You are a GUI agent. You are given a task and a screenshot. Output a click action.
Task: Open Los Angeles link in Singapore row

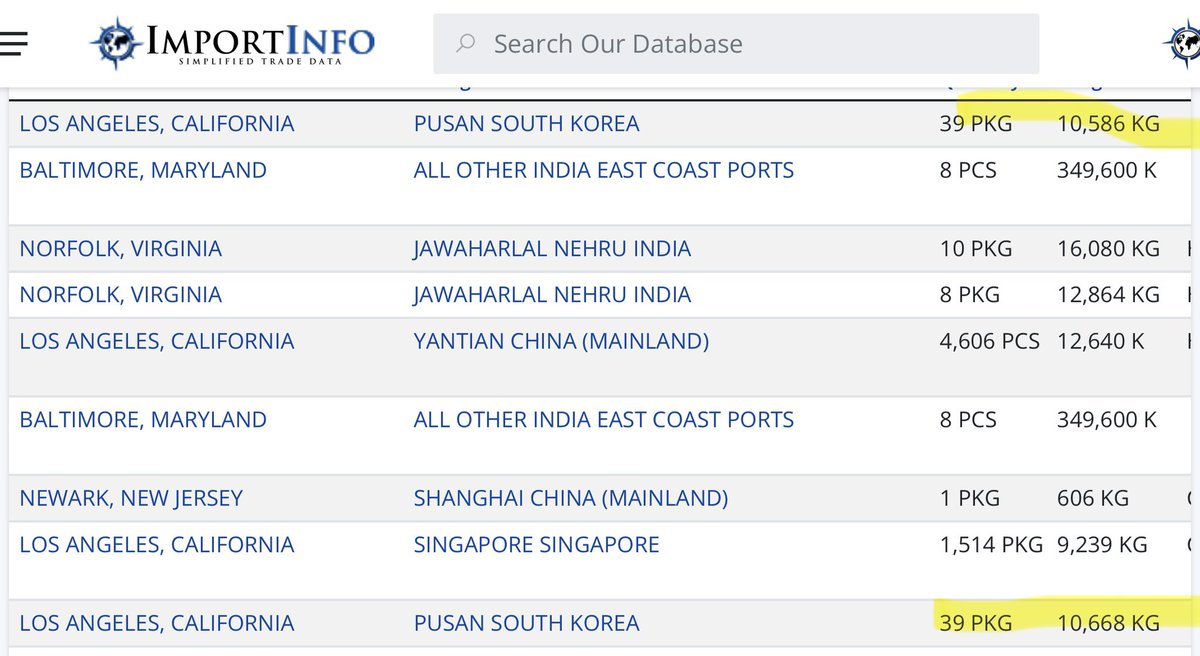(157, 545)
